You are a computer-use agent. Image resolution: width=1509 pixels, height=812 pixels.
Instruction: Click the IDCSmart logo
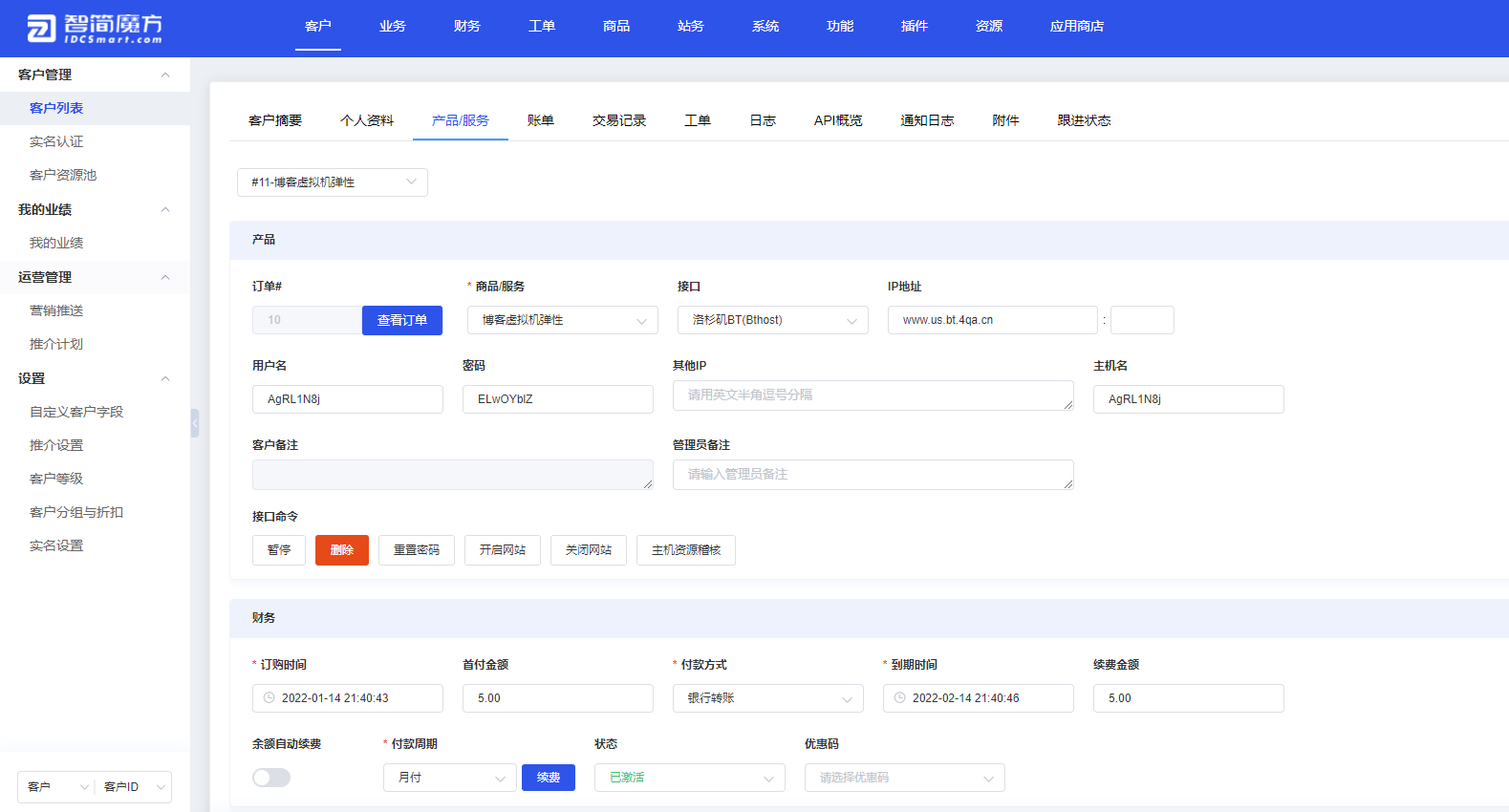tap(95, 29)
